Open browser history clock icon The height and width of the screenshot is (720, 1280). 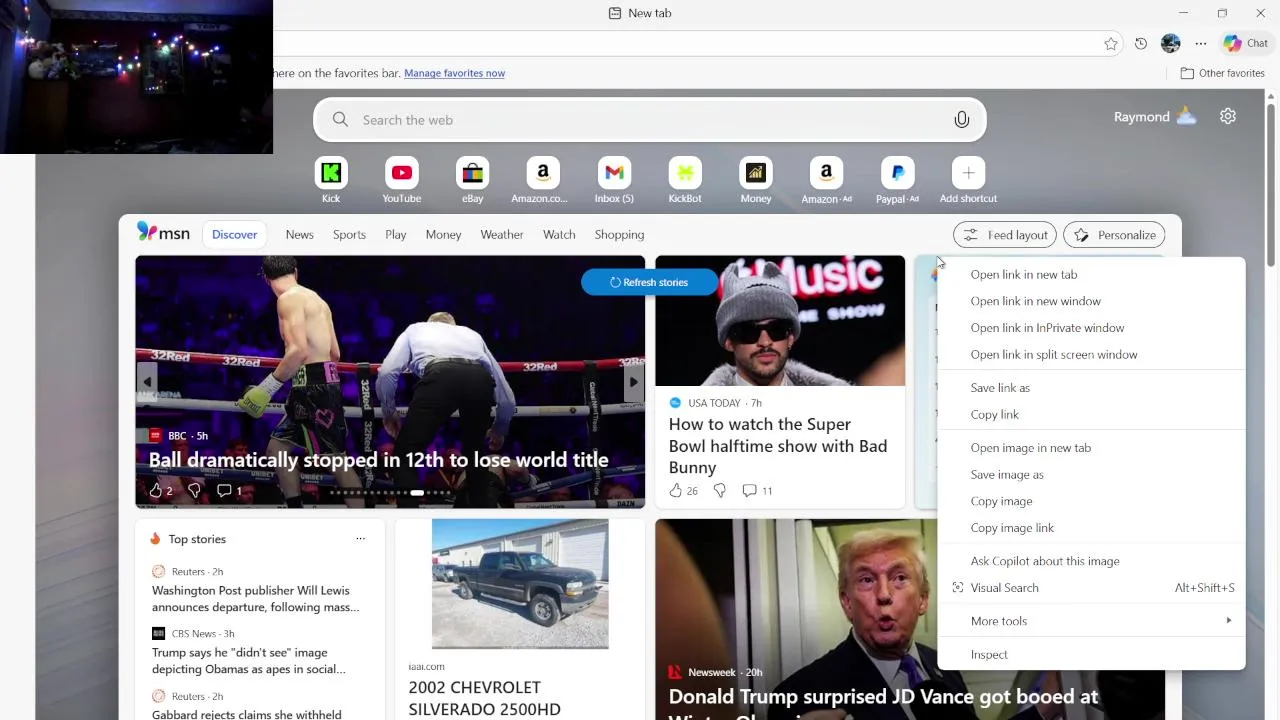click(x=1141, y=43)
